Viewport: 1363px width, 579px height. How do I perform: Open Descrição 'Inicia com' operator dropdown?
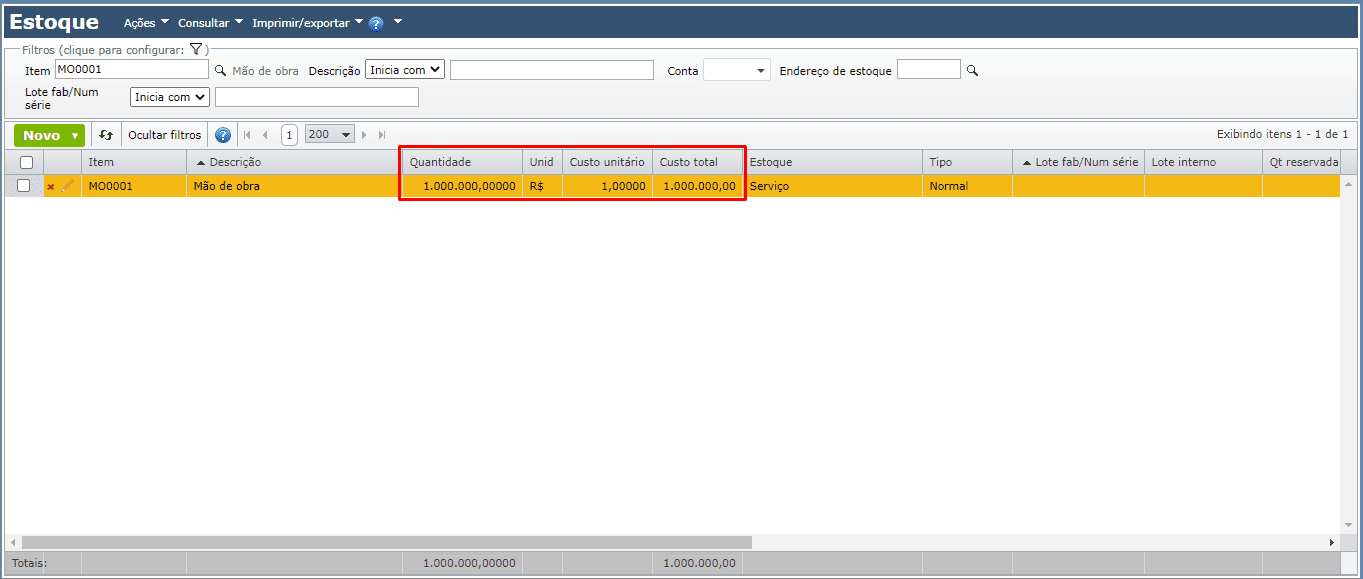[x=405, y=70]
